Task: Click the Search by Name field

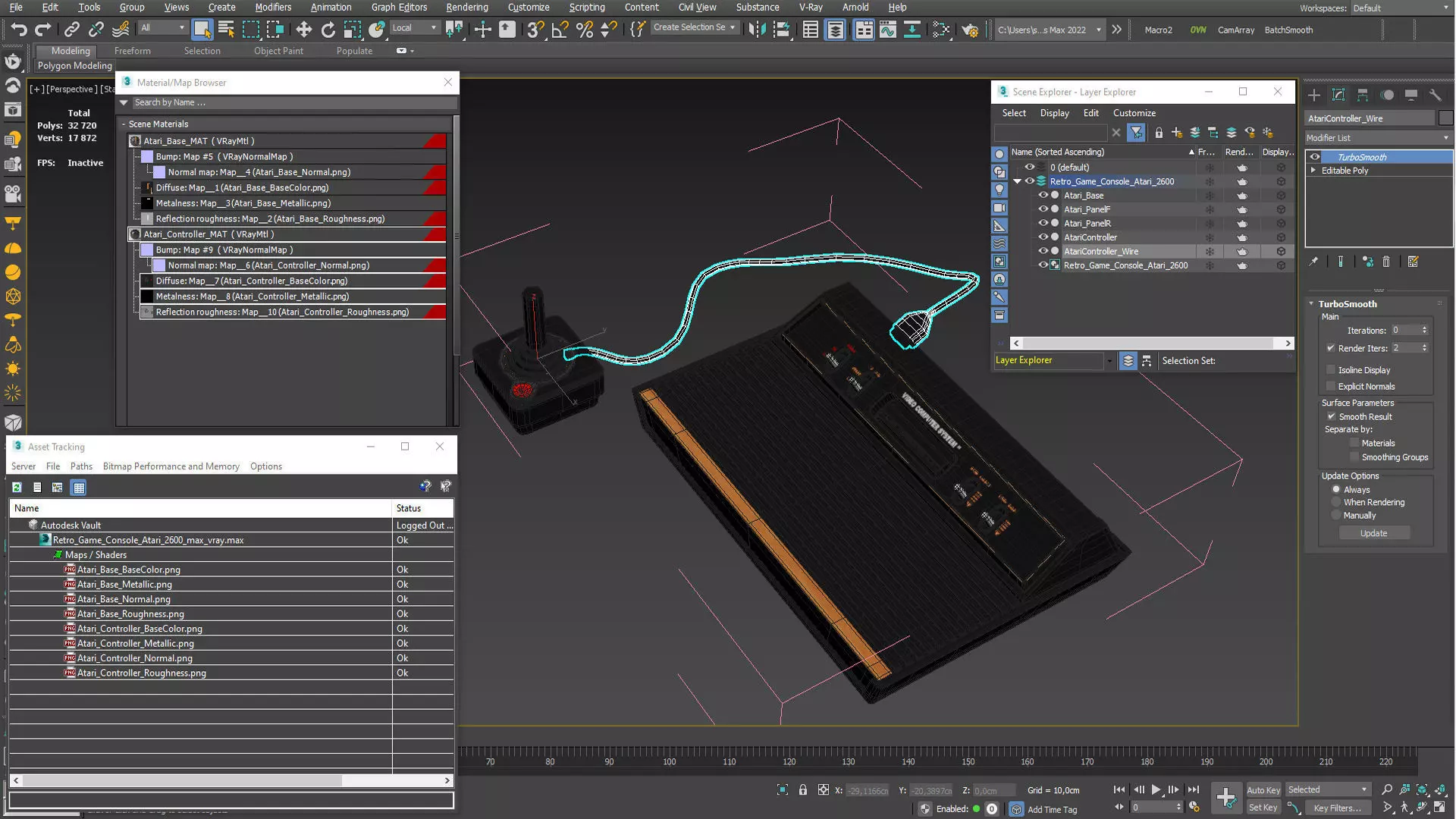Action: [x=294, y=102]
